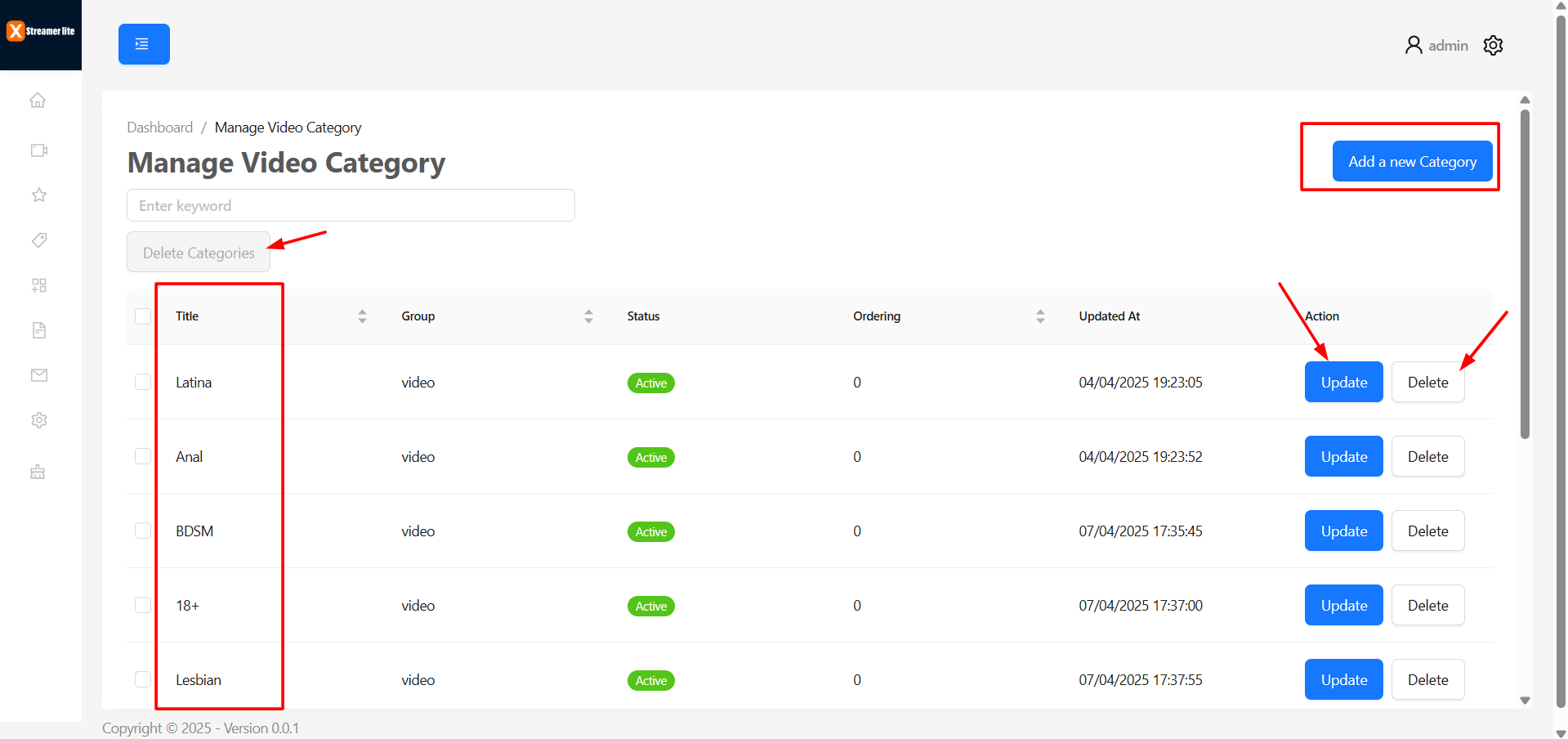This screenshot has width=1568, height=739.
Task: Sort the table by Ordering column
Action: click(x=1040, y=316)
